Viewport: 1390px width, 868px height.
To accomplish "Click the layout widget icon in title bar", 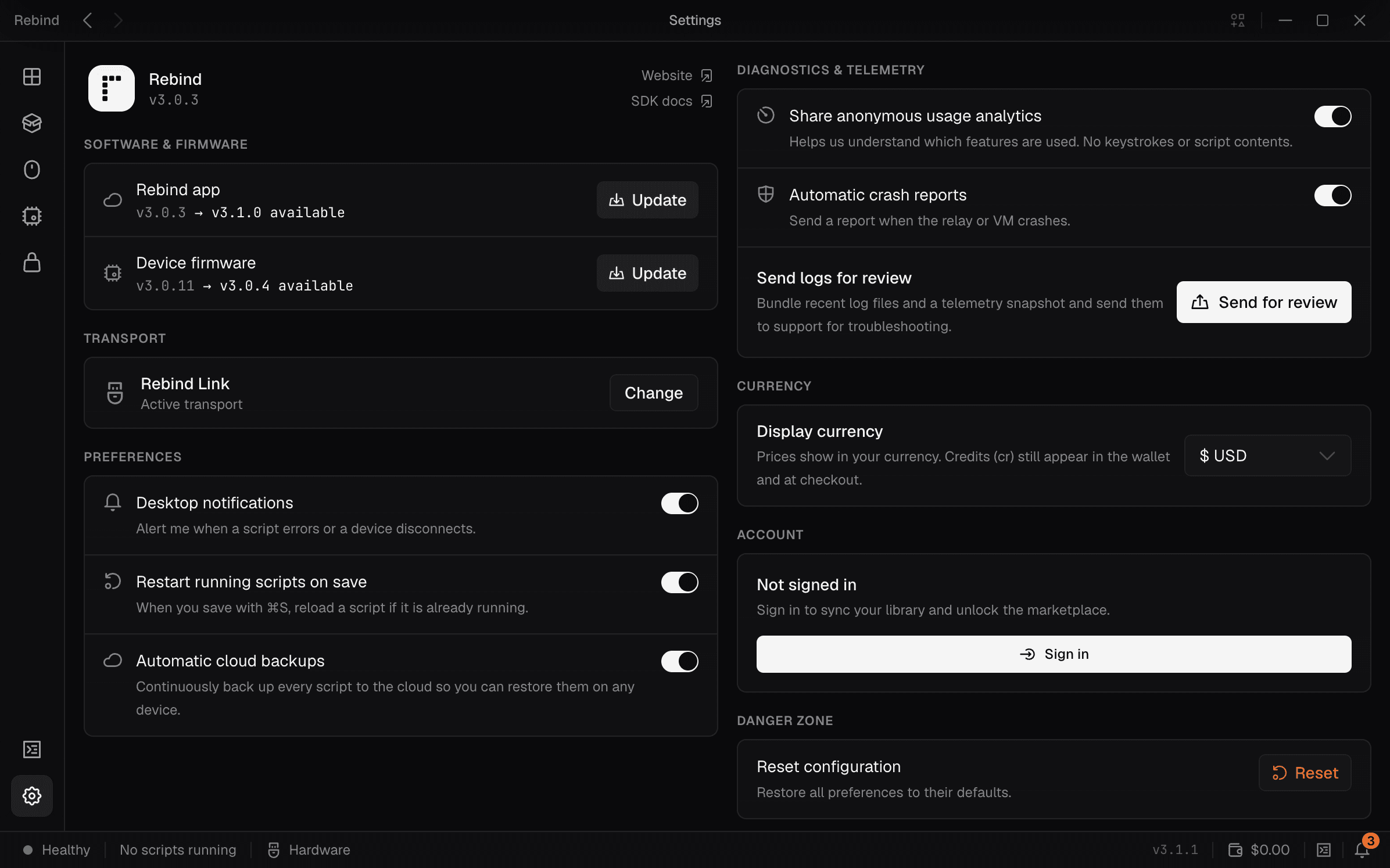I will [x=1238, y=20].
